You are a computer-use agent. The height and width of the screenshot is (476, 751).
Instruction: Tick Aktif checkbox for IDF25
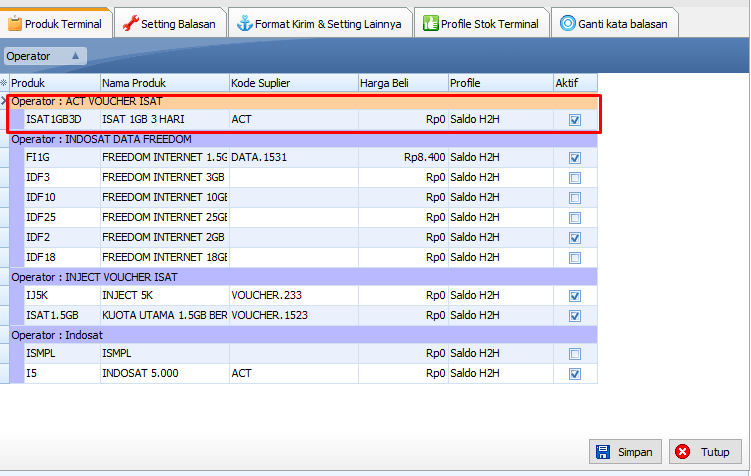(x=575, y=218)
